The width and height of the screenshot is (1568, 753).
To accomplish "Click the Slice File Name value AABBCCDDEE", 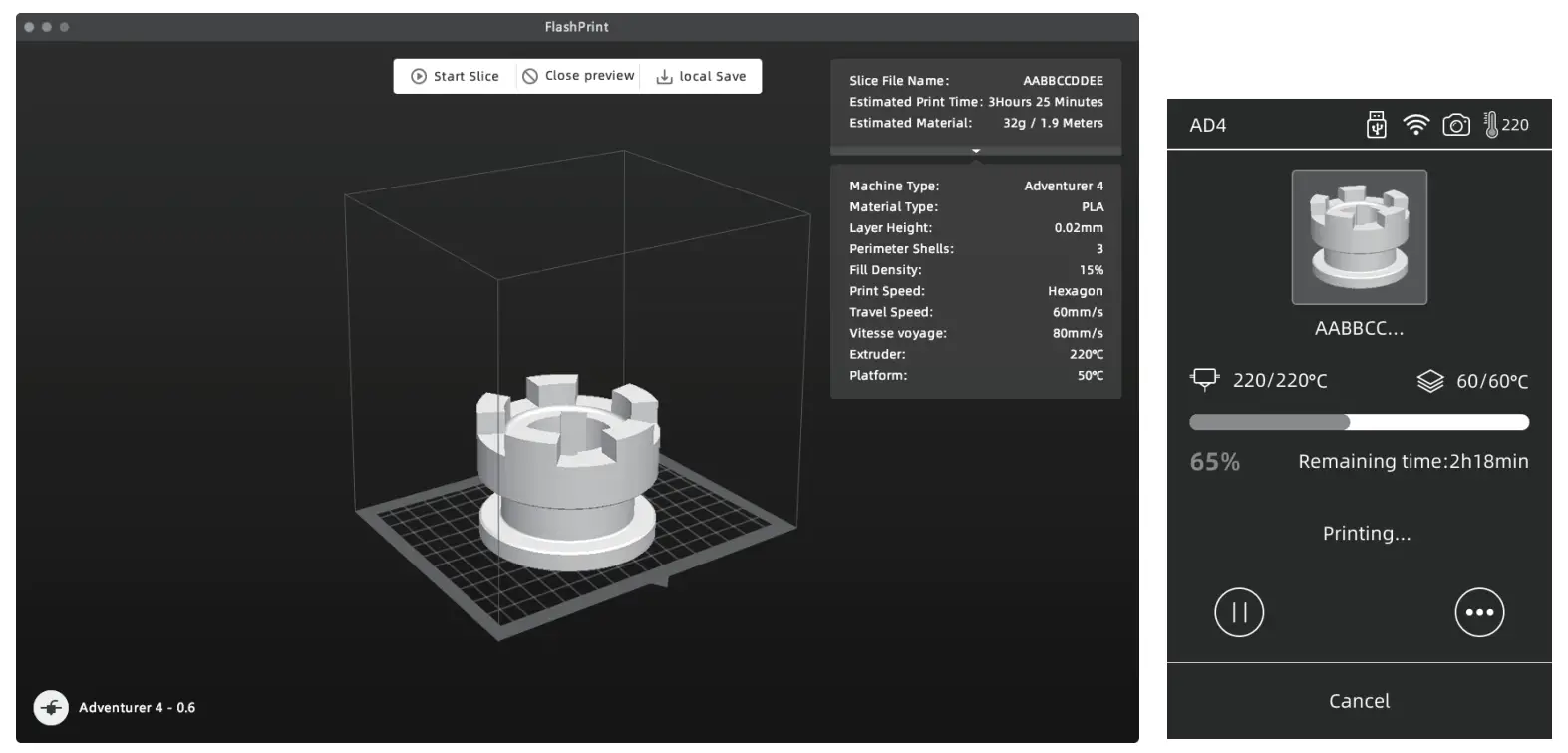I will [x=1063, y=81].
